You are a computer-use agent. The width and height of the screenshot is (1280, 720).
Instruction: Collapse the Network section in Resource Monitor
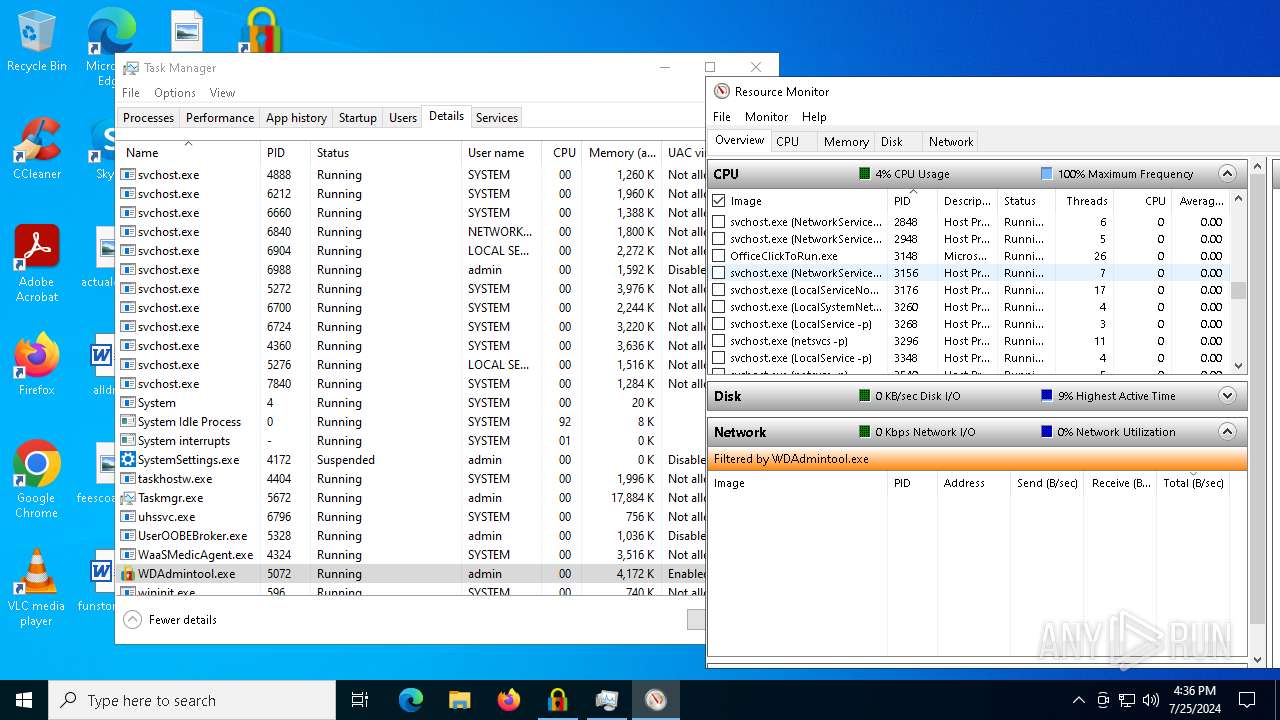(1227, 432)
